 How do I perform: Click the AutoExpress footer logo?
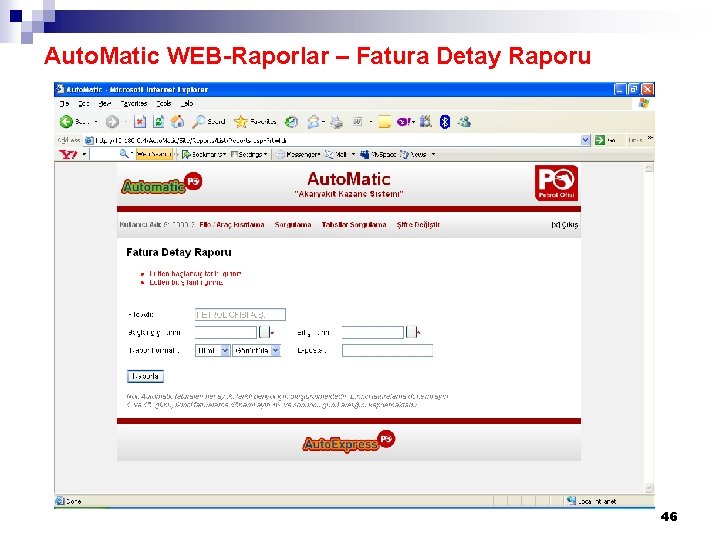[349, 442]
